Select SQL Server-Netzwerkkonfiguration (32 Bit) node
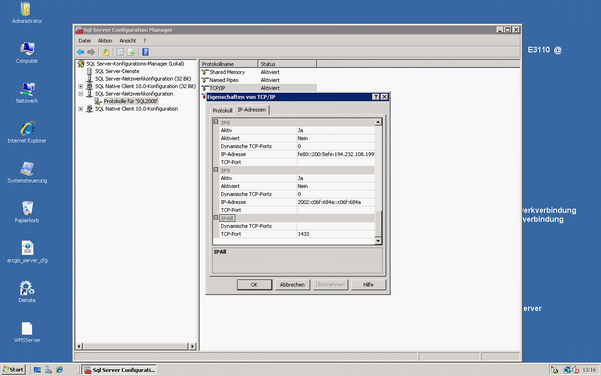This screenshot has height=376, width=601. pos(143,79)
